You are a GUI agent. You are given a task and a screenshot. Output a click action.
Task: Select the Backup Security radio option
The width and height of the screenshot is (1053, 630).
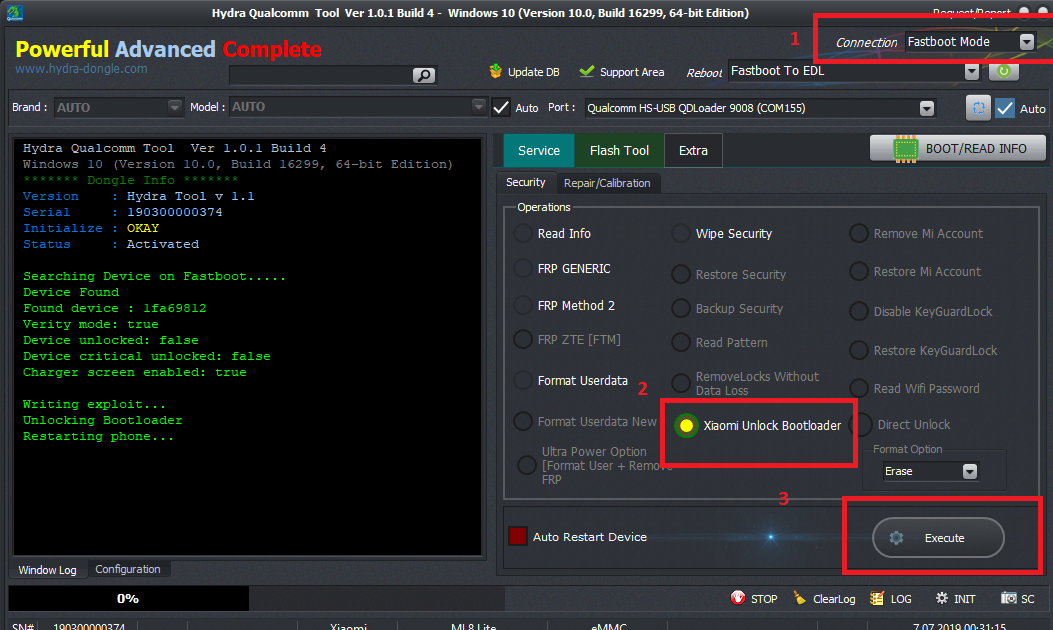(681, 308)
